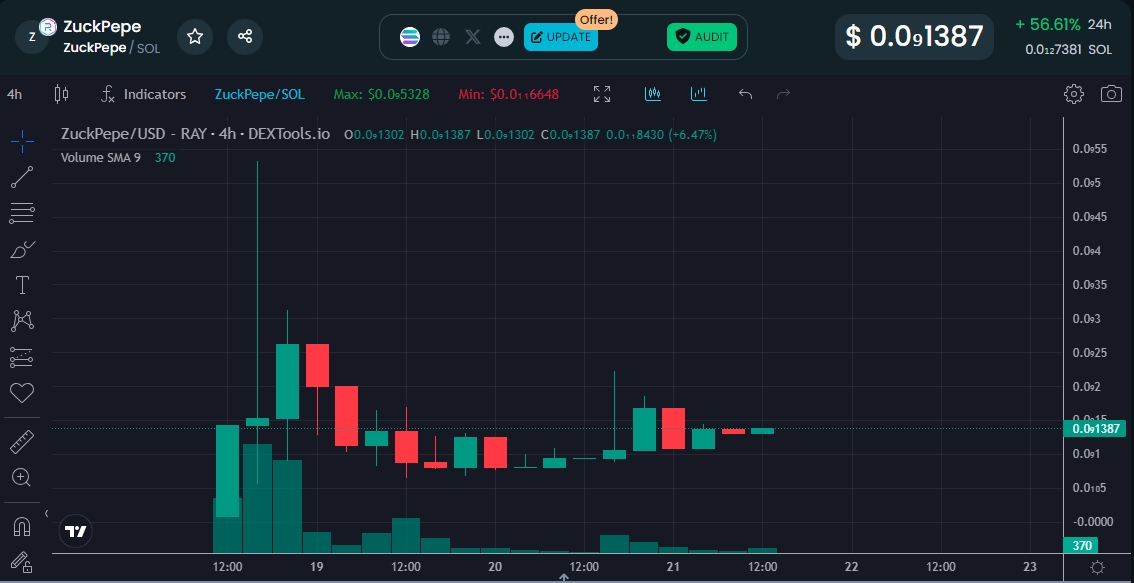Toggle the bar chart price/marketcap icon
The height and width of the screenshot is (583, 1134).
(699, 94)
